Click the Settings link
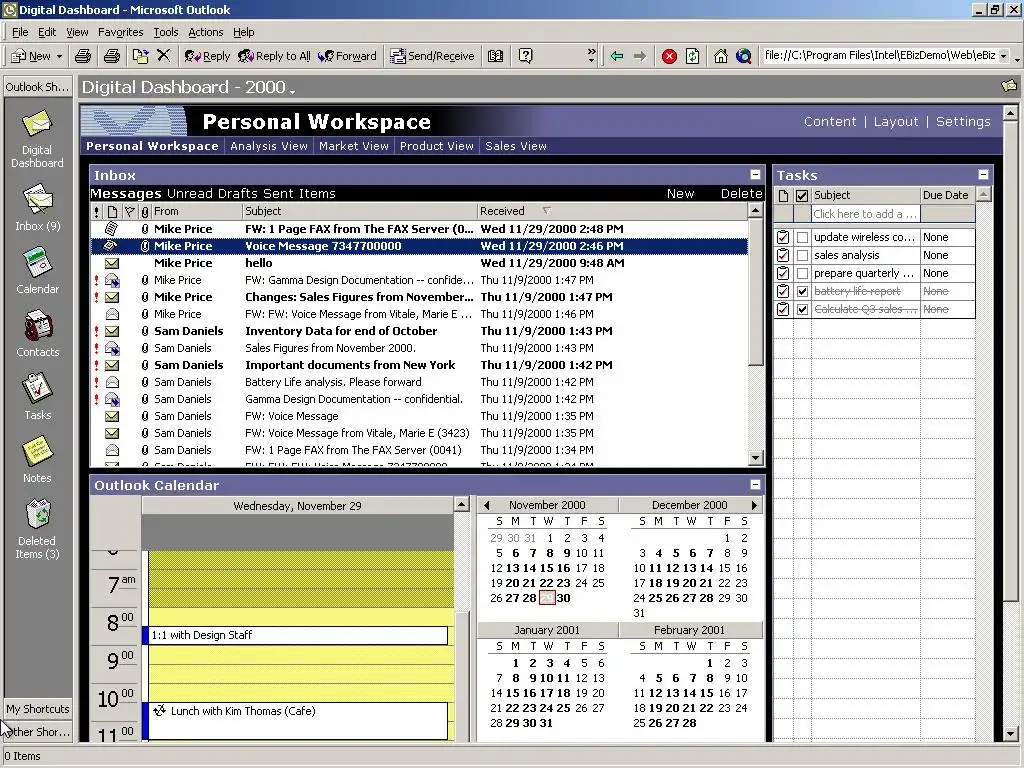 [963, 121]
